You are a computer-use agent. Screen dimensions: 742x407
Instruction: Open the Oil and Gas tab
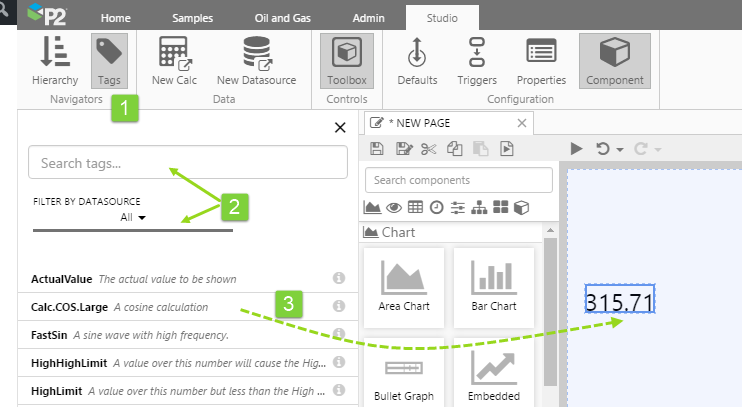(x=283, y=18)
